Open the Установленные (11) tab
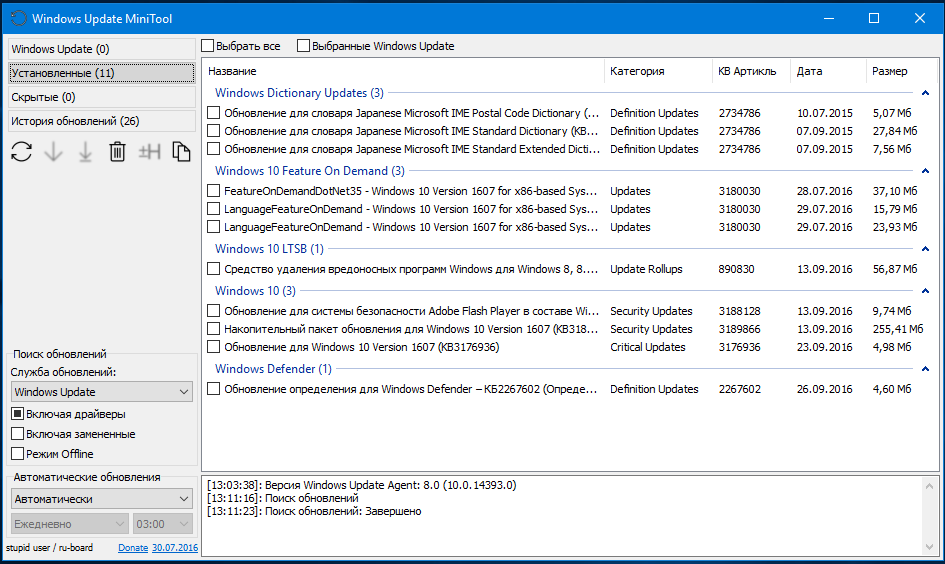The height and width of the screenshot is (564, 945). pyautogui.click(x=101, y=73)
